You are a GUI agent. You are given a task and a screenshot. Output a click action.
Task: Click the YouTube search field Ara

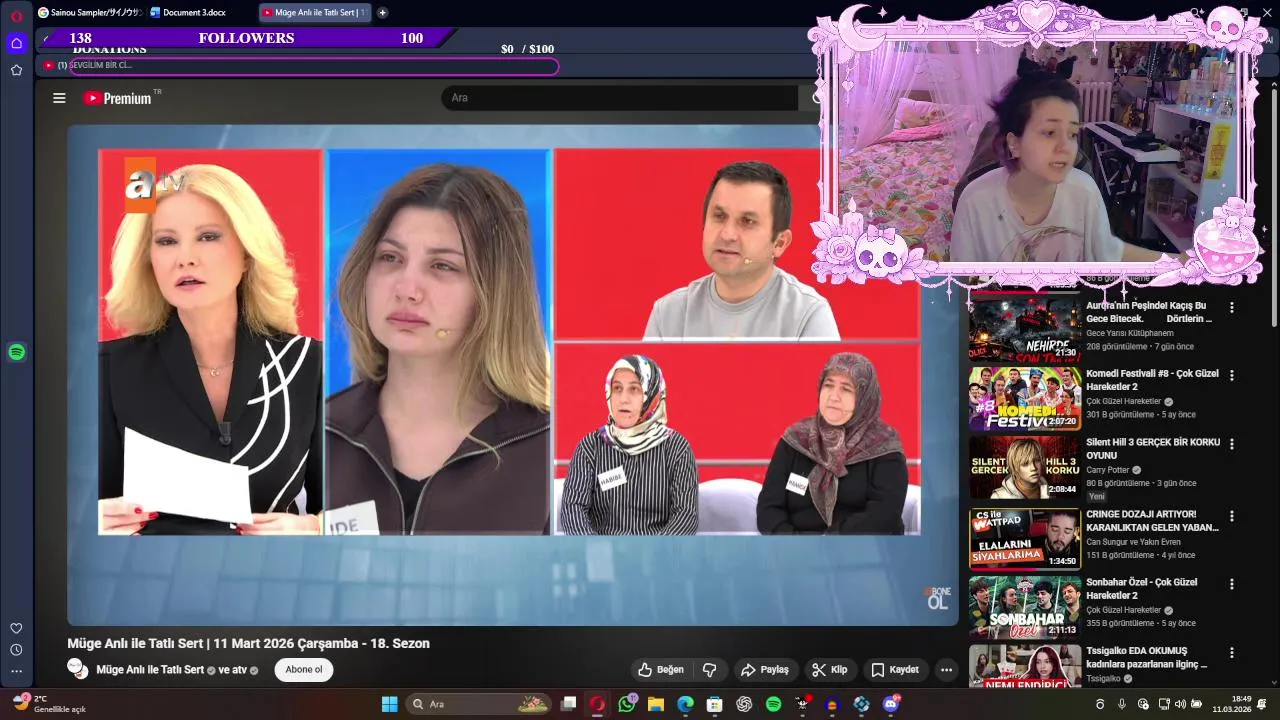pyautogui.click(x=620, y=98)
